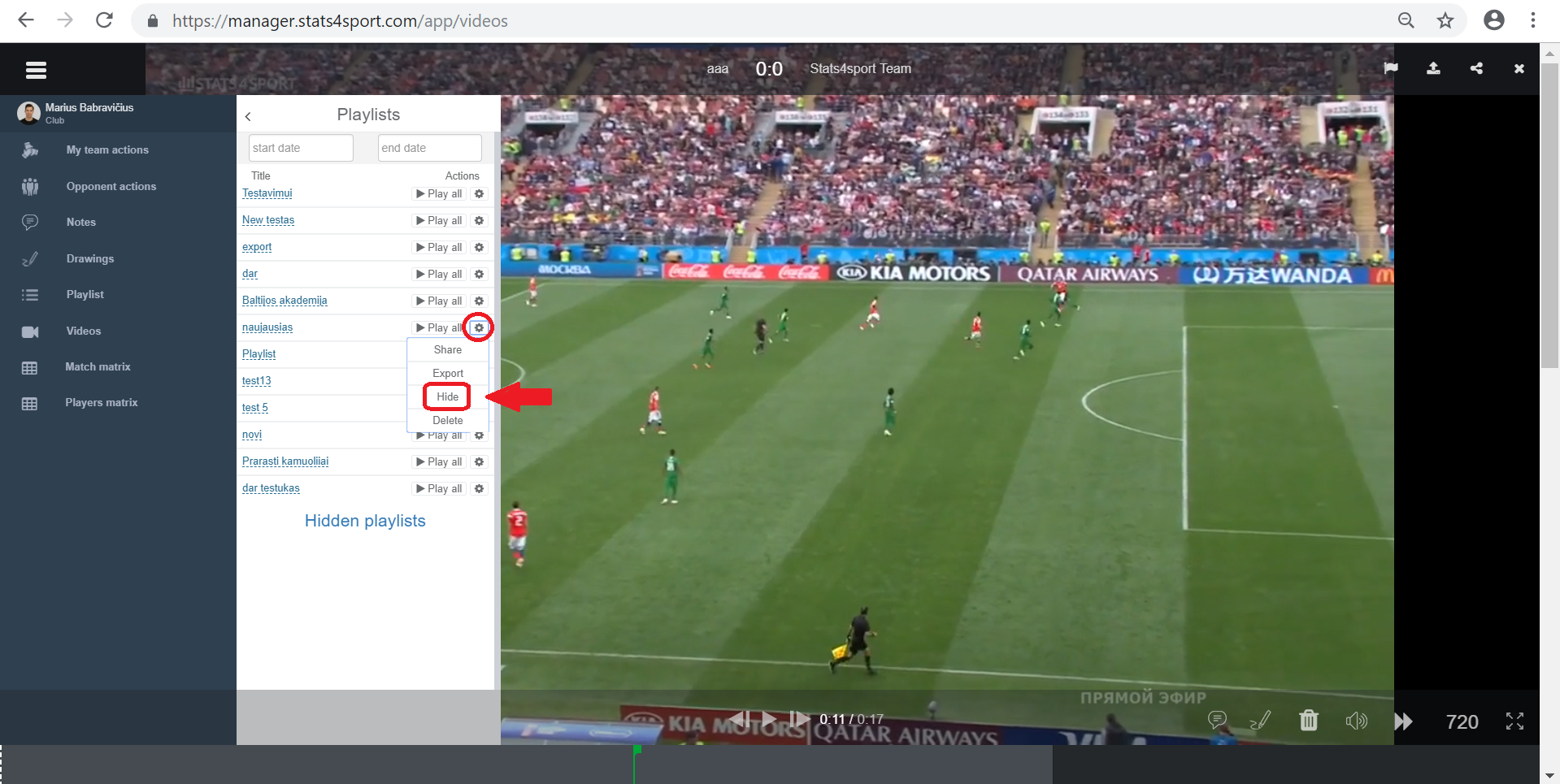Choose Export from the playlist menu
This screenshot has height=784, width=1560.
[x=448, y=373]
